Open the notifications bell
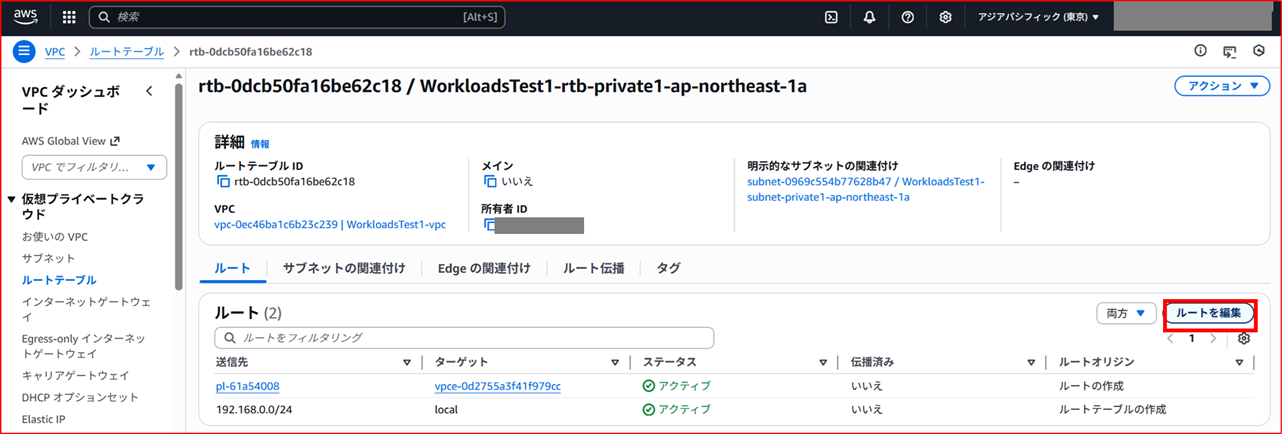This screenshot has width=1282, height=434. click(869, 17)
